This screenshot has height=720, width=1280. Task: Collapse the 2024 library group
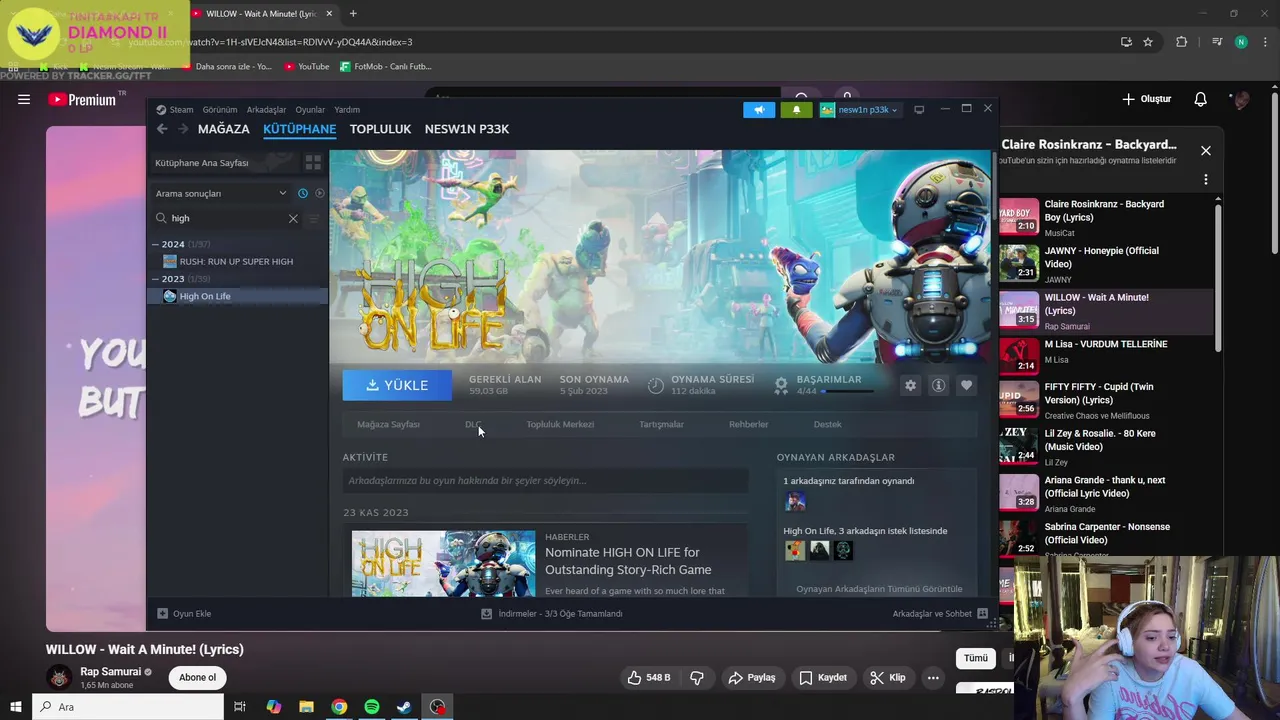(x=156, y=244)
